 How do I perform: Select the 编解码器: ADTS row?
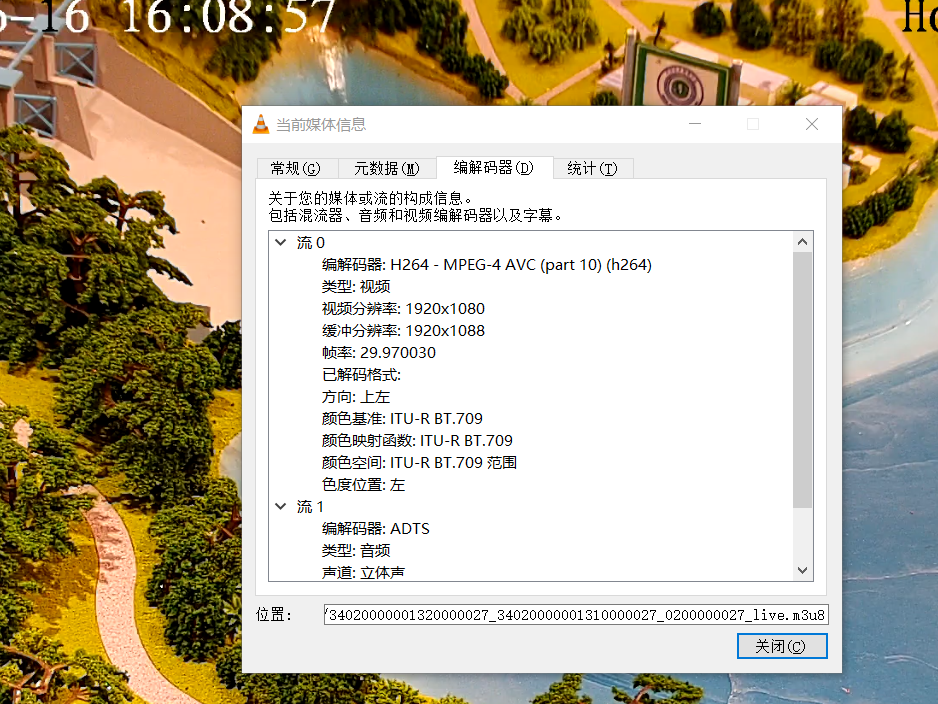376,529
